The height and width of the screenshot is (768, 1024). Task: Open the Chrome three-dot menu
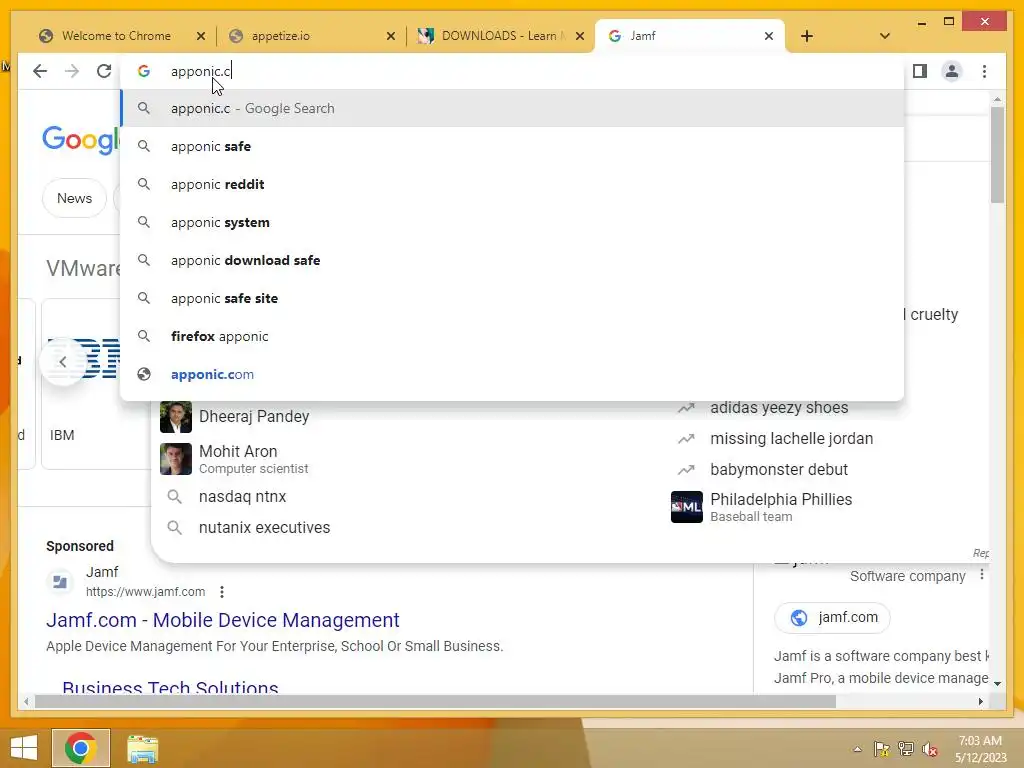[984, 71]
